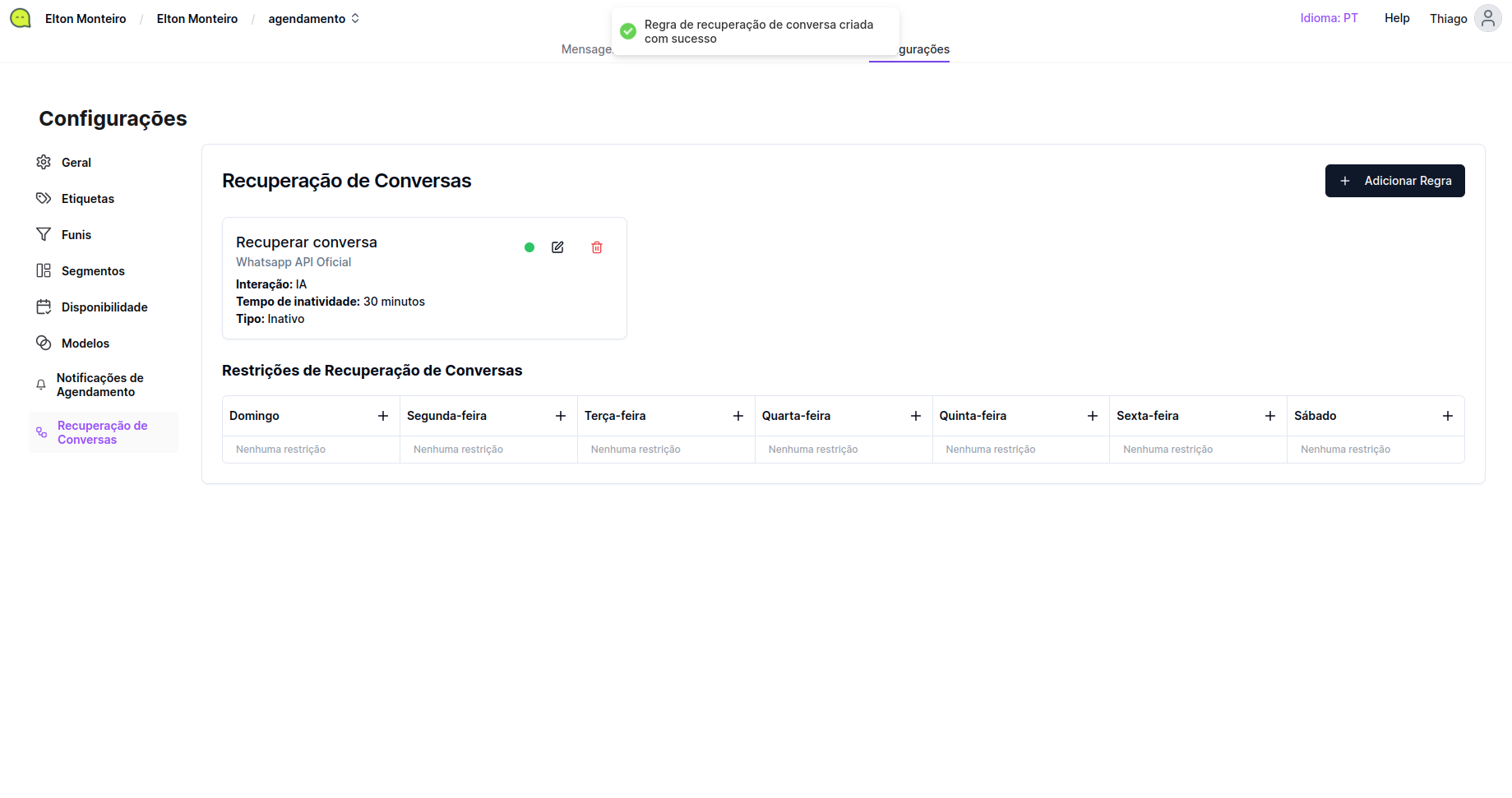
Task: Click the green app logo in header
Action: (x=21, y=18)
